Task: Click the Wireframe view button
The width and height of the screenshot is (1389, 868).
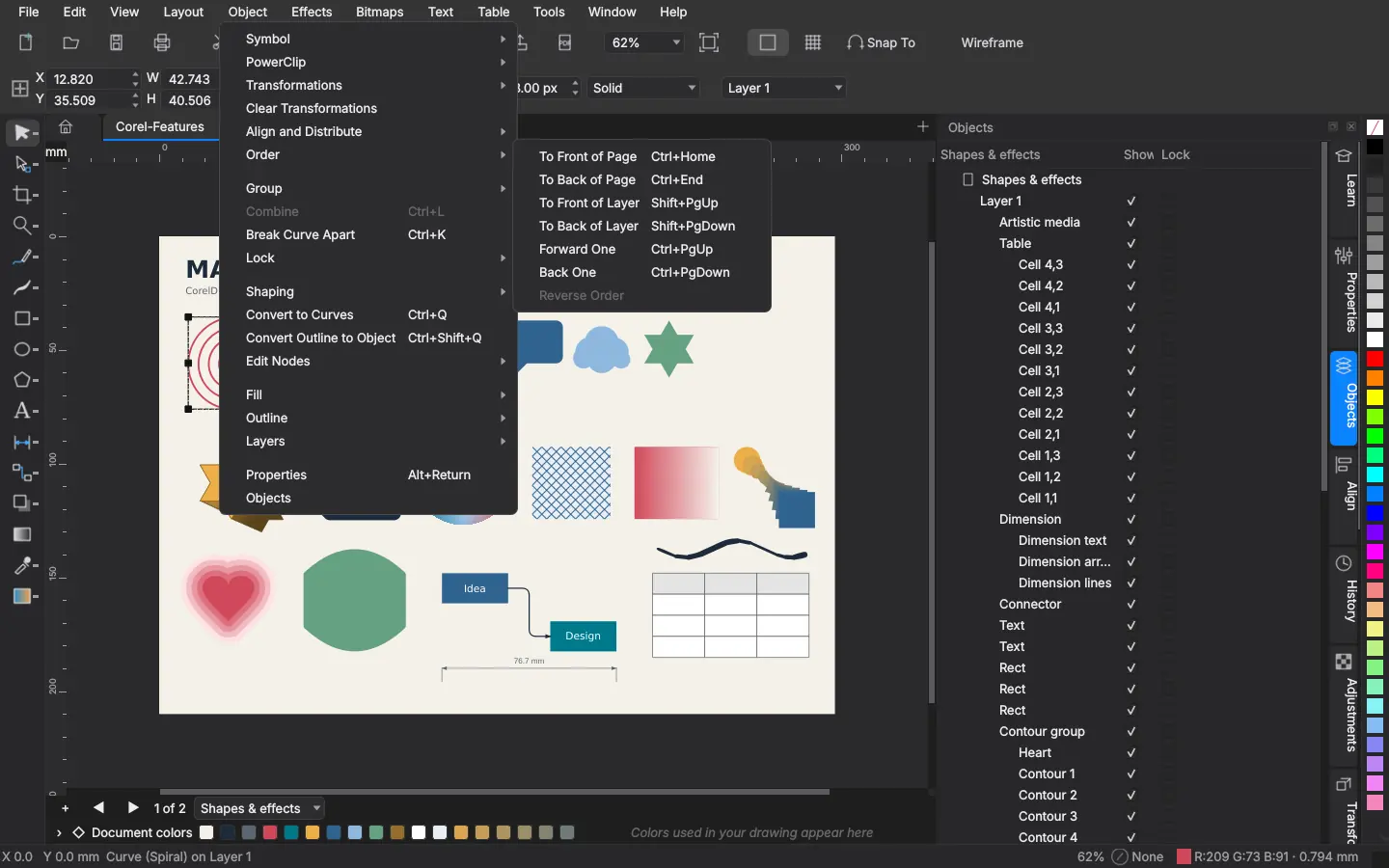Action: (x=992, y=42)
